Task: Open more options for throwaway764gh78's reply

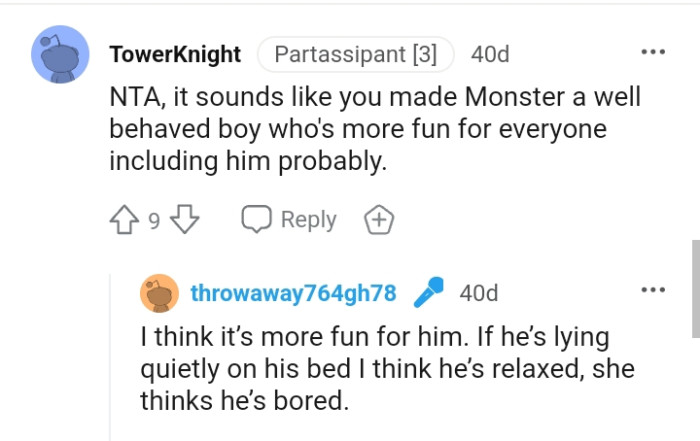Action: (x=653, y=291)
